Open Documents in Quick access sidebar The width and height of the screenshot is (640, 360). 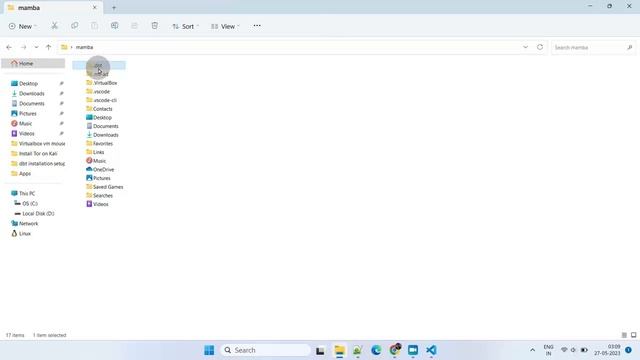click(32, 104)
